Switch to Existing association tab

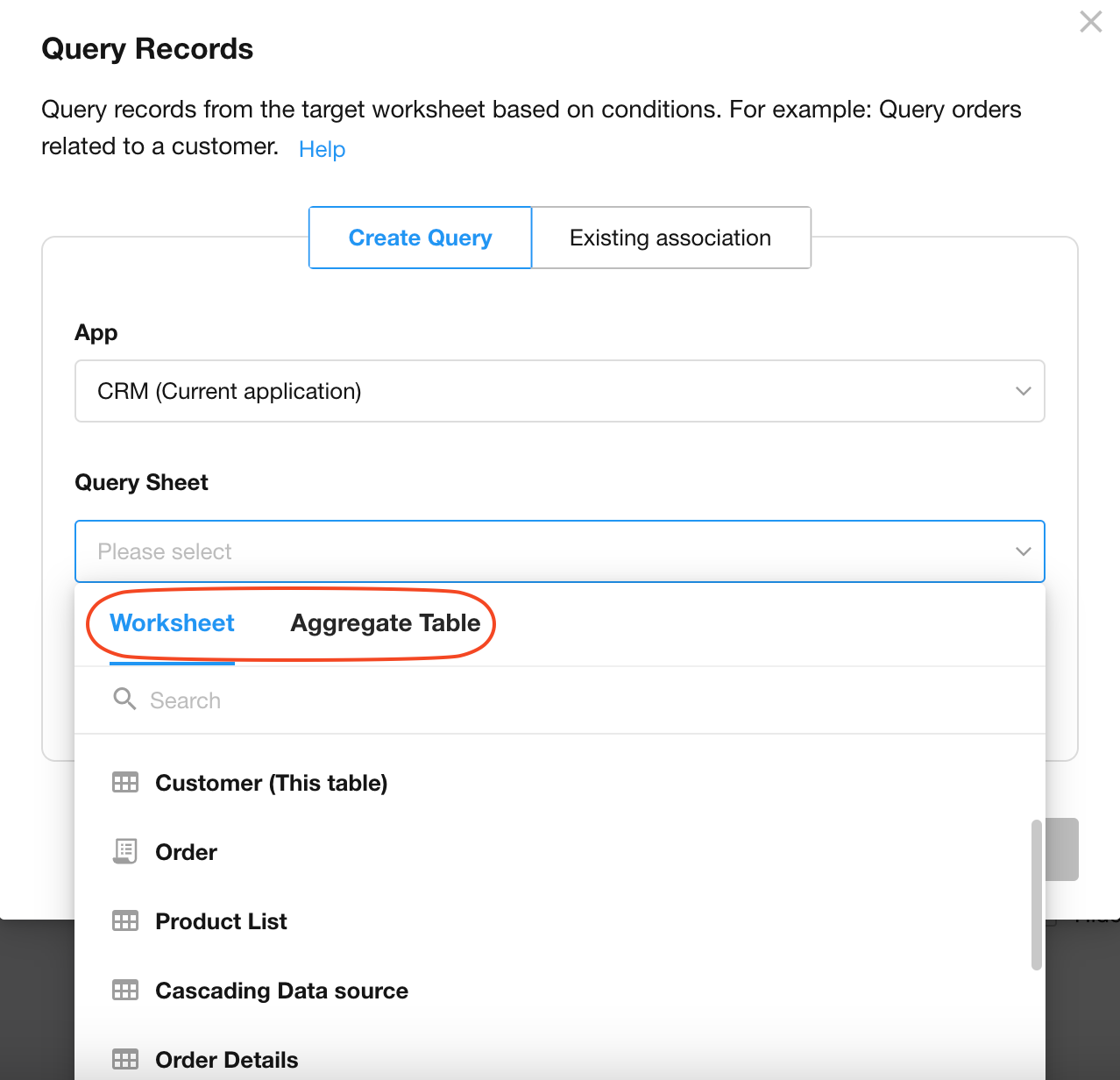[670, 238]
